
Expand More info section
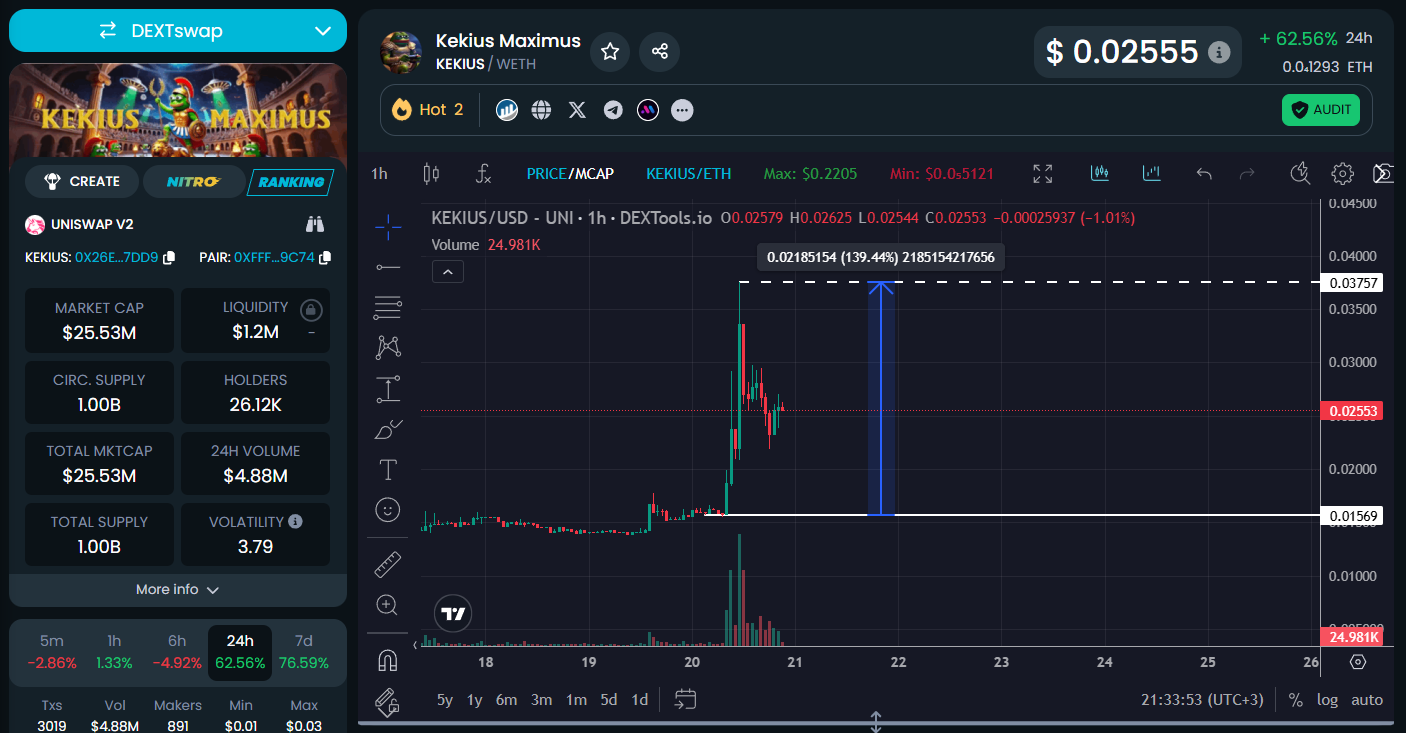[x=177, y=590]
